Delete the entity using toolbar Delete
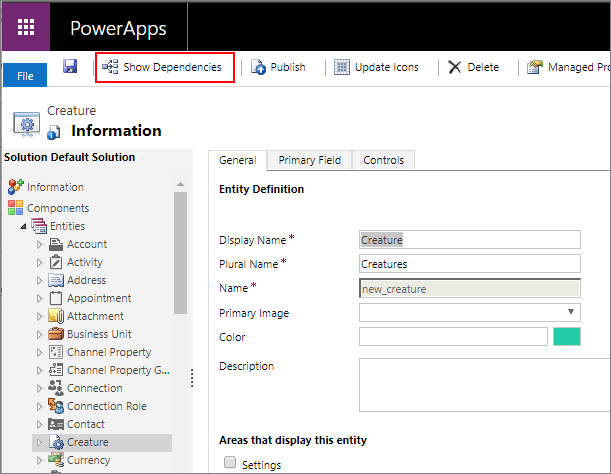 [473, 67]
